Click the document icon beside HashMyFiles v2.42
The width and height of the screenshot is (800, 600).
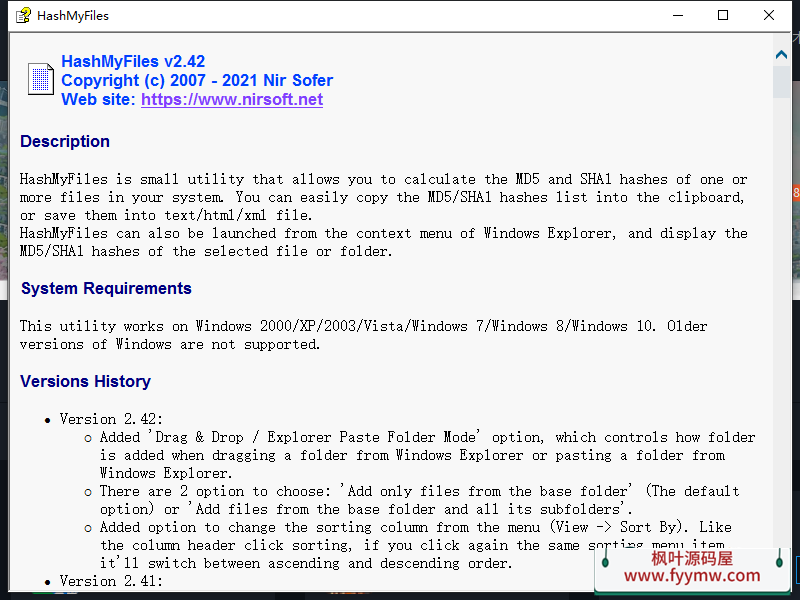(x=40, y=80)
